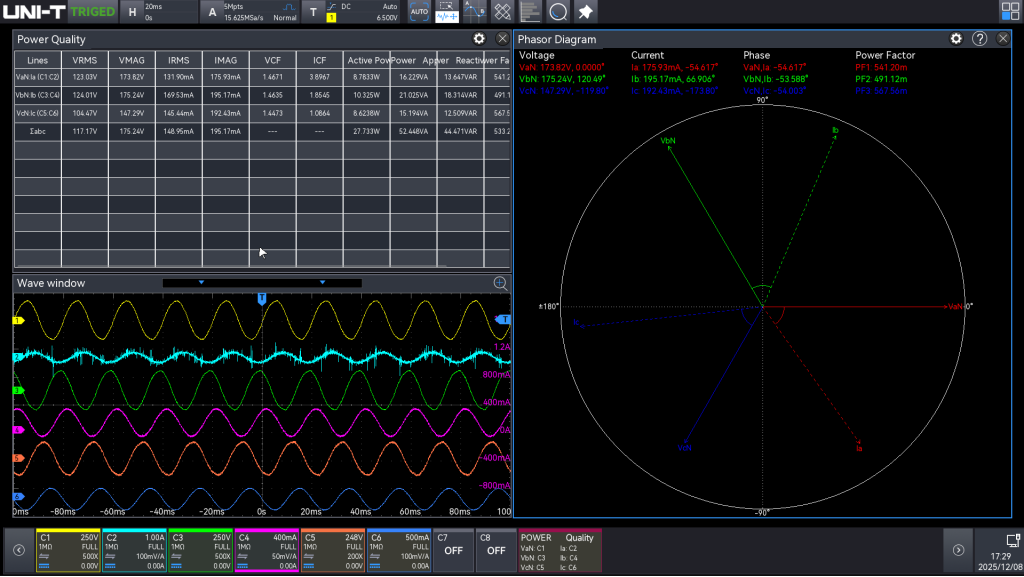Open the window layout grid icon
This screenshot has height=577, width=1024.
(1010, 11)
